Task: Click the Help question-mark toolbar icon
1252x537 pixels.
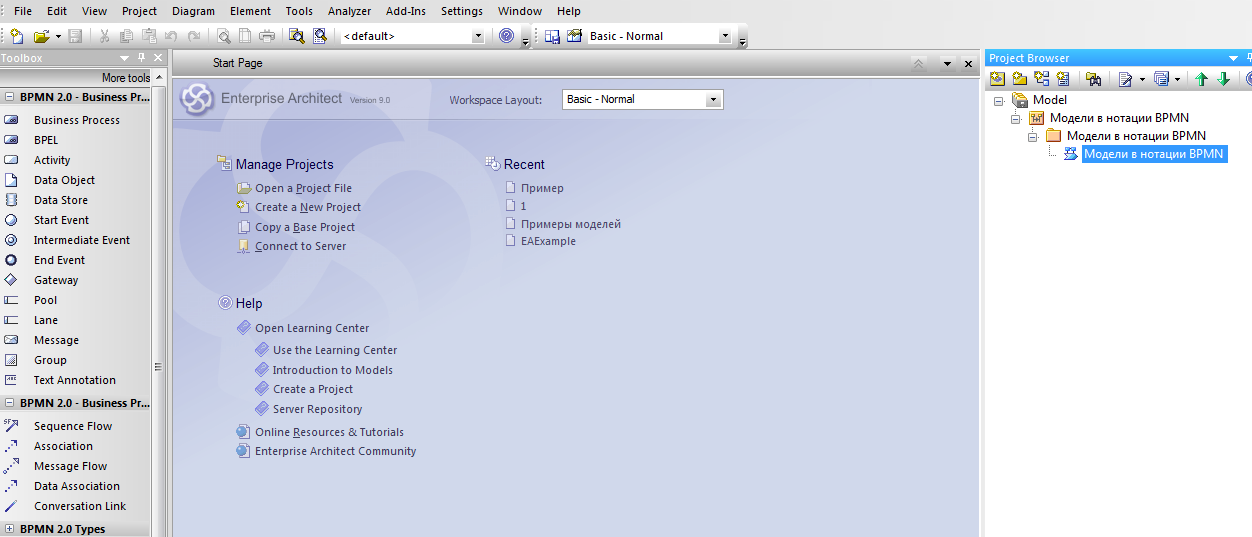Action: [x=507, y=36]
